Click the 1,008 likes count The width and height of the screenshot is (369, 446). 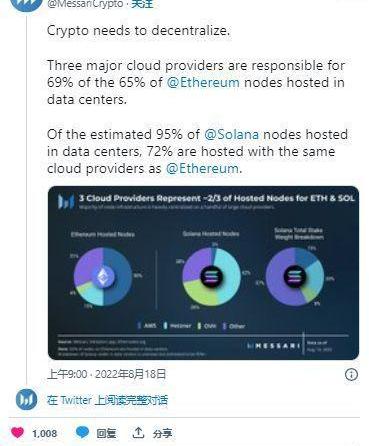click(x=45, y=433)
